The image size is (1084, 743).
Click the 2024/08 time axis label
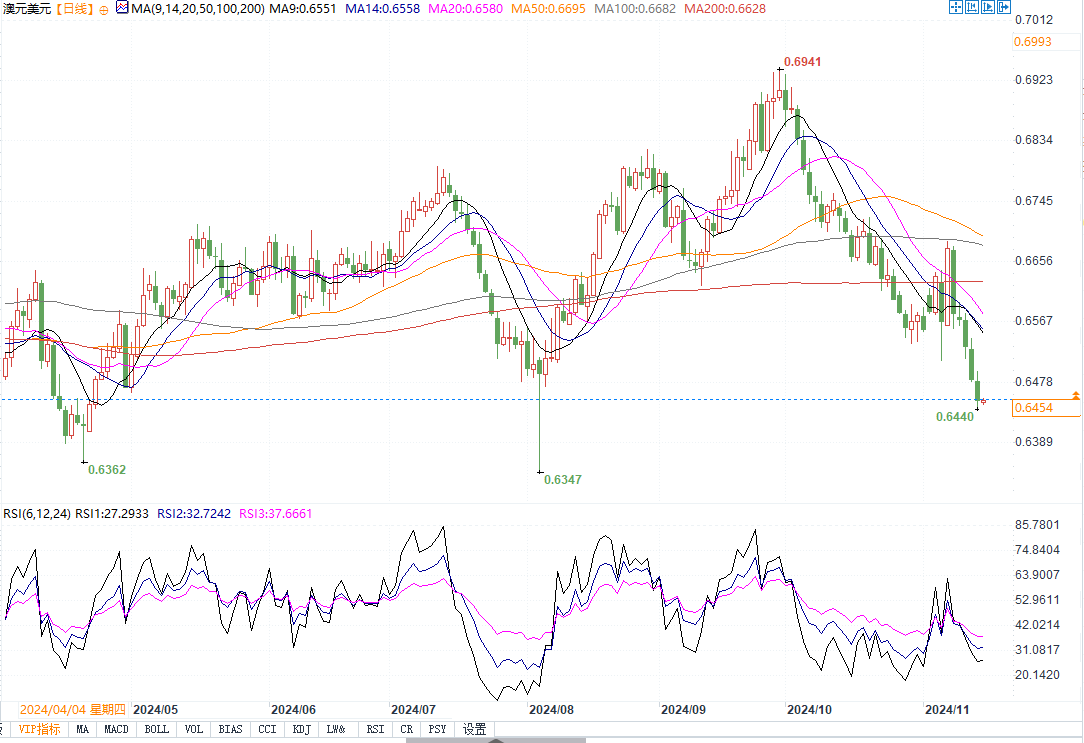(552, 710)
